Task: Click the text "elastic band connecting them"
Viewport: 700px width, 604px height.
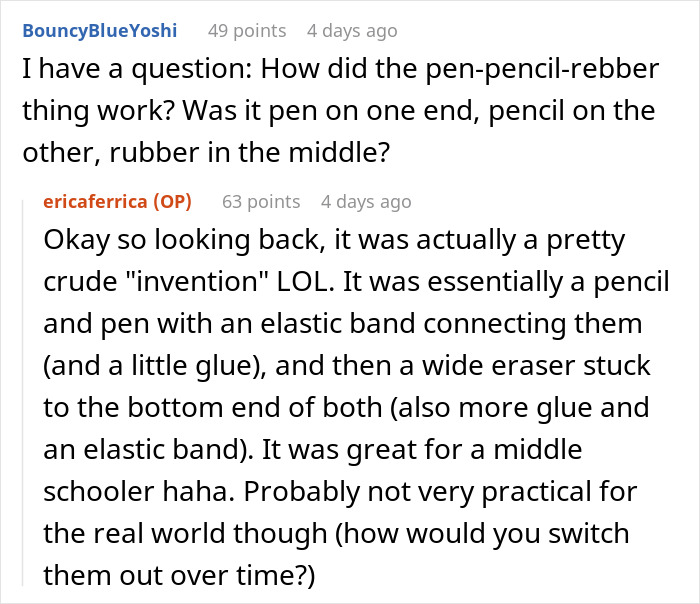Action: (451, 324)
